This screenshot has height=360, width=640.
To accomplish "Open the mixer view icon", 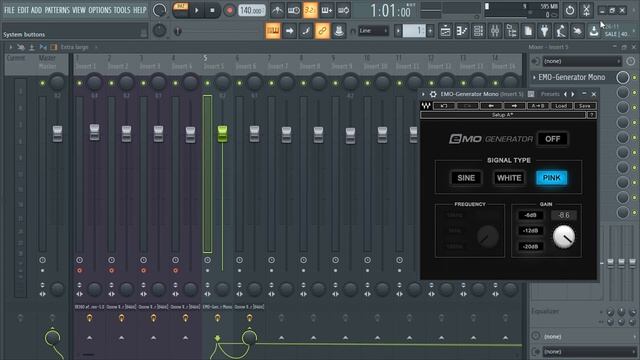I will tap(495, 31).
